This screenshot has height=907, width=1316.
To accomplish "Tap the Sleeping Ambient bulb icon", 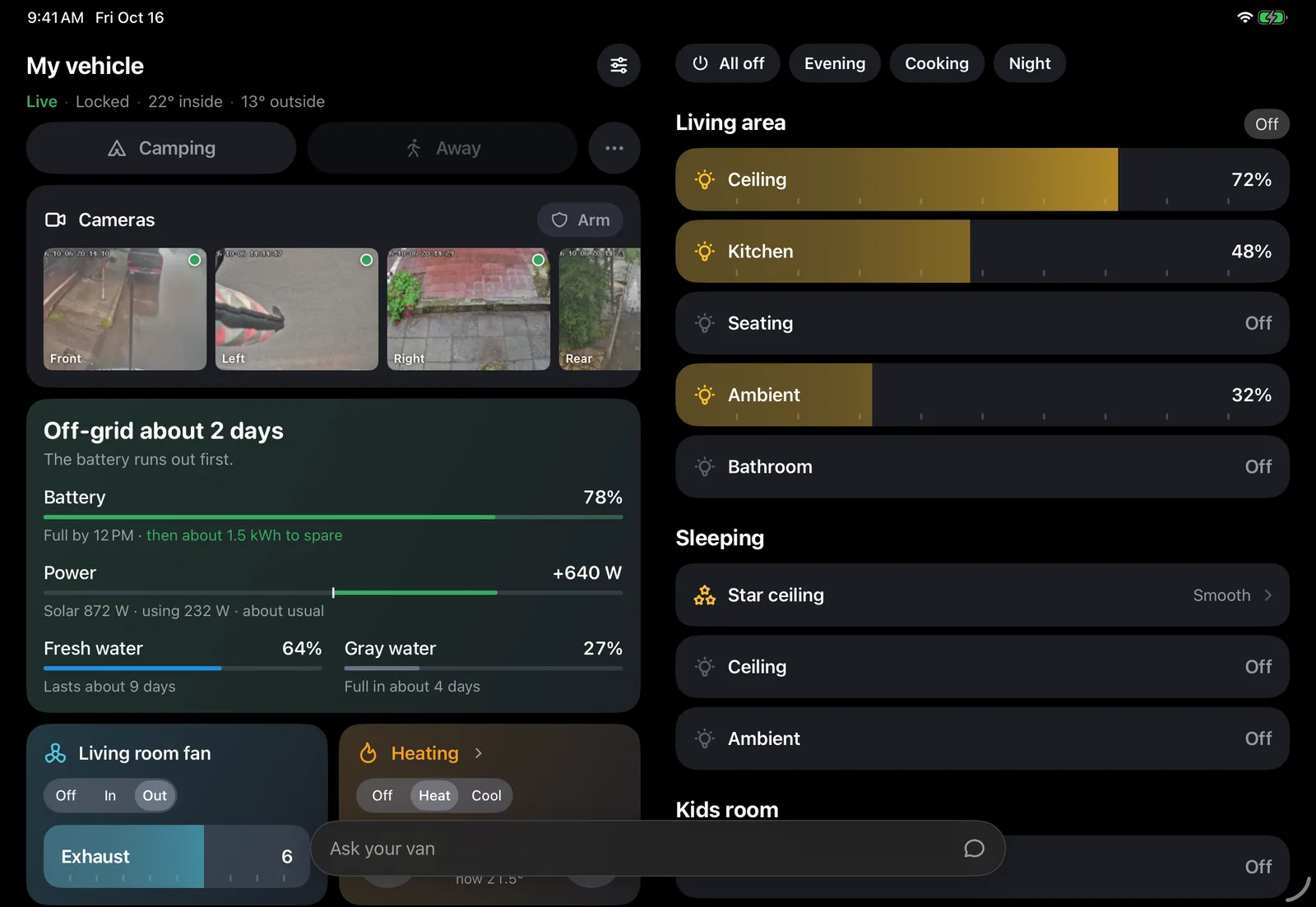I will (705, 738).
